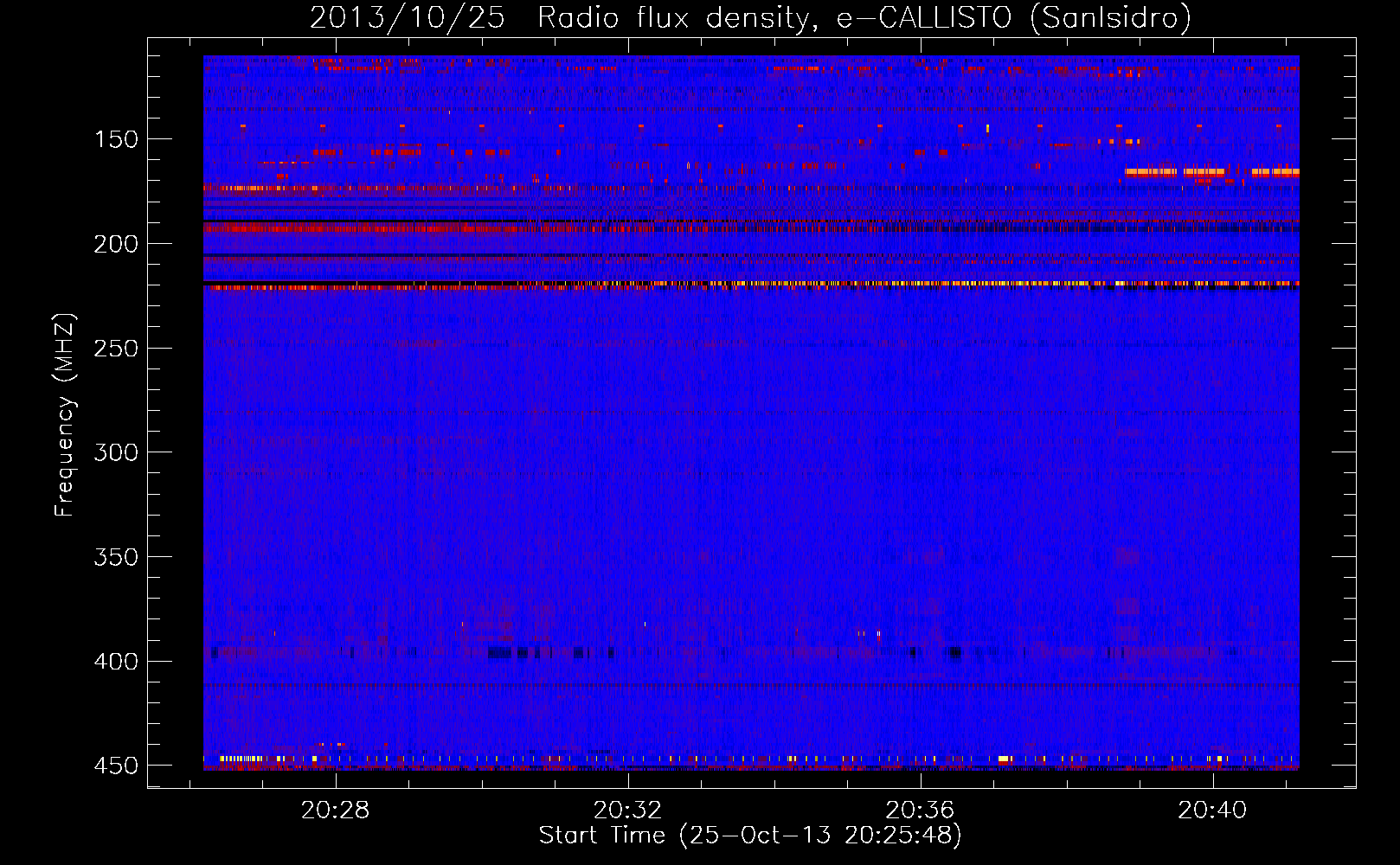Image resolution: width=1400 pixels, height=865 pixels.
Task: Click the 20:32 time tick label
Action: coord(627,810)
